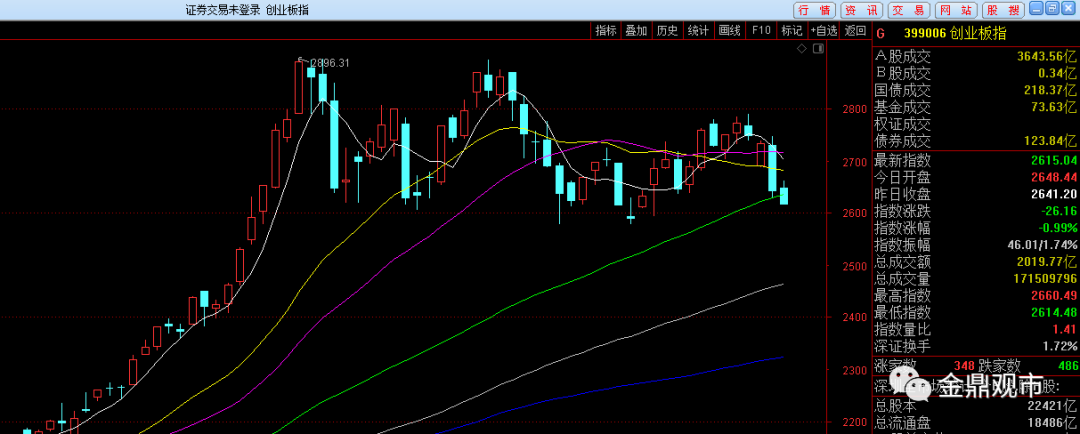Screen dimensions: 1080x434
Task: Open the 网站 website button
Action: click(955, 10)
